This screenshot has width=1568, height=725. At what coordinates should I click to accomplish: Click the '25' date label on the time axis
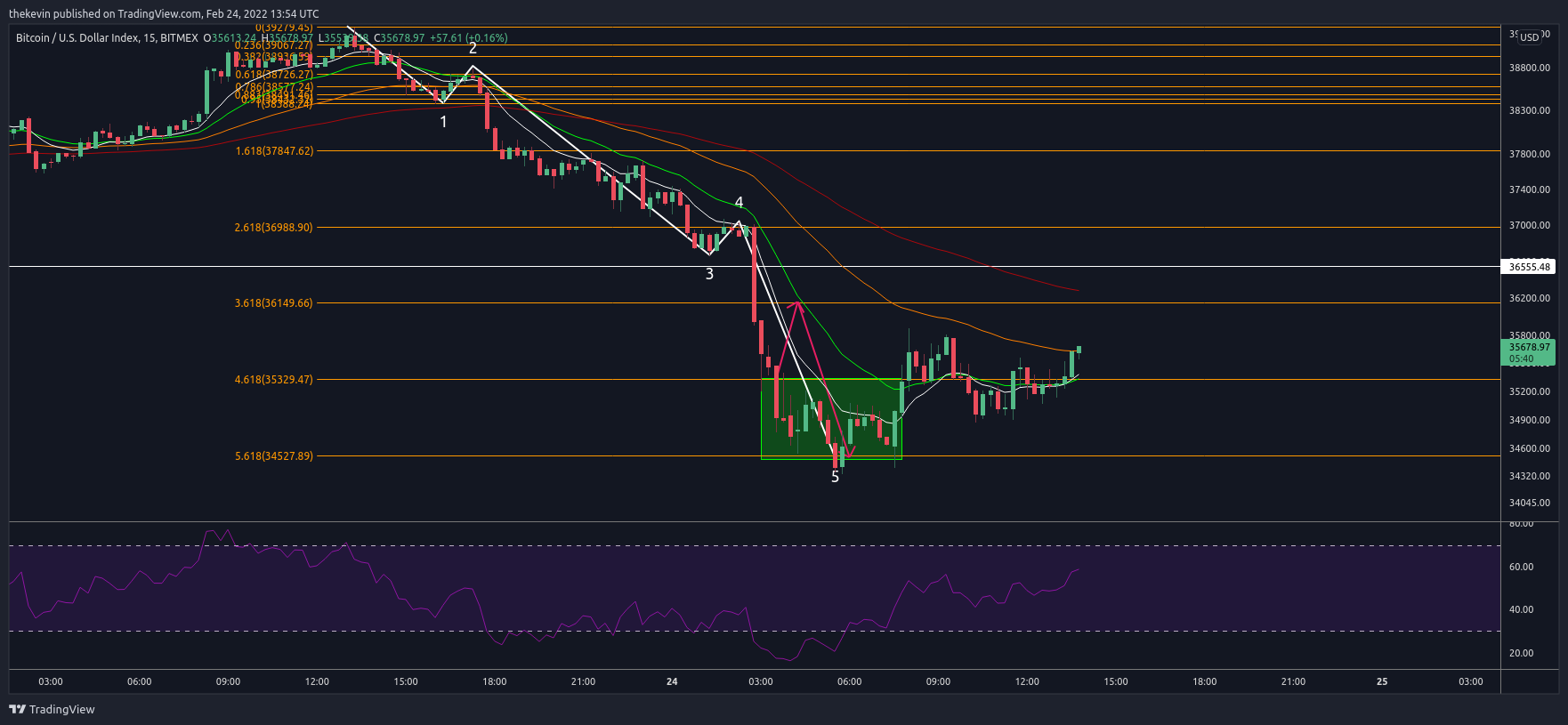[x=1382, y=681]
